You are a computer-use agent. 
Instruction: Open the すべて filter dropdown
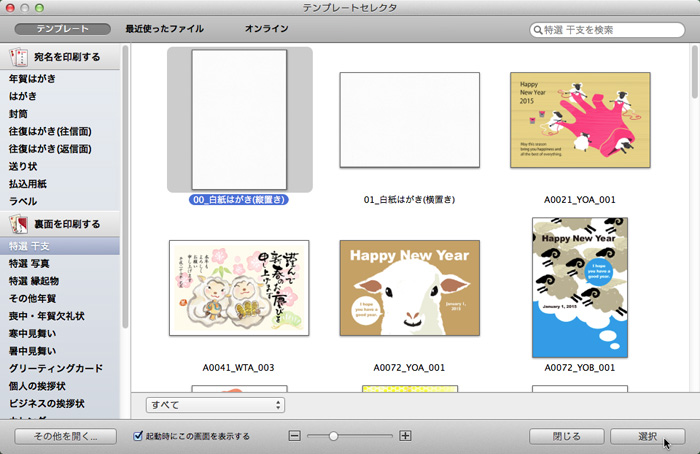pyautogui.click(x=214, y=405)
